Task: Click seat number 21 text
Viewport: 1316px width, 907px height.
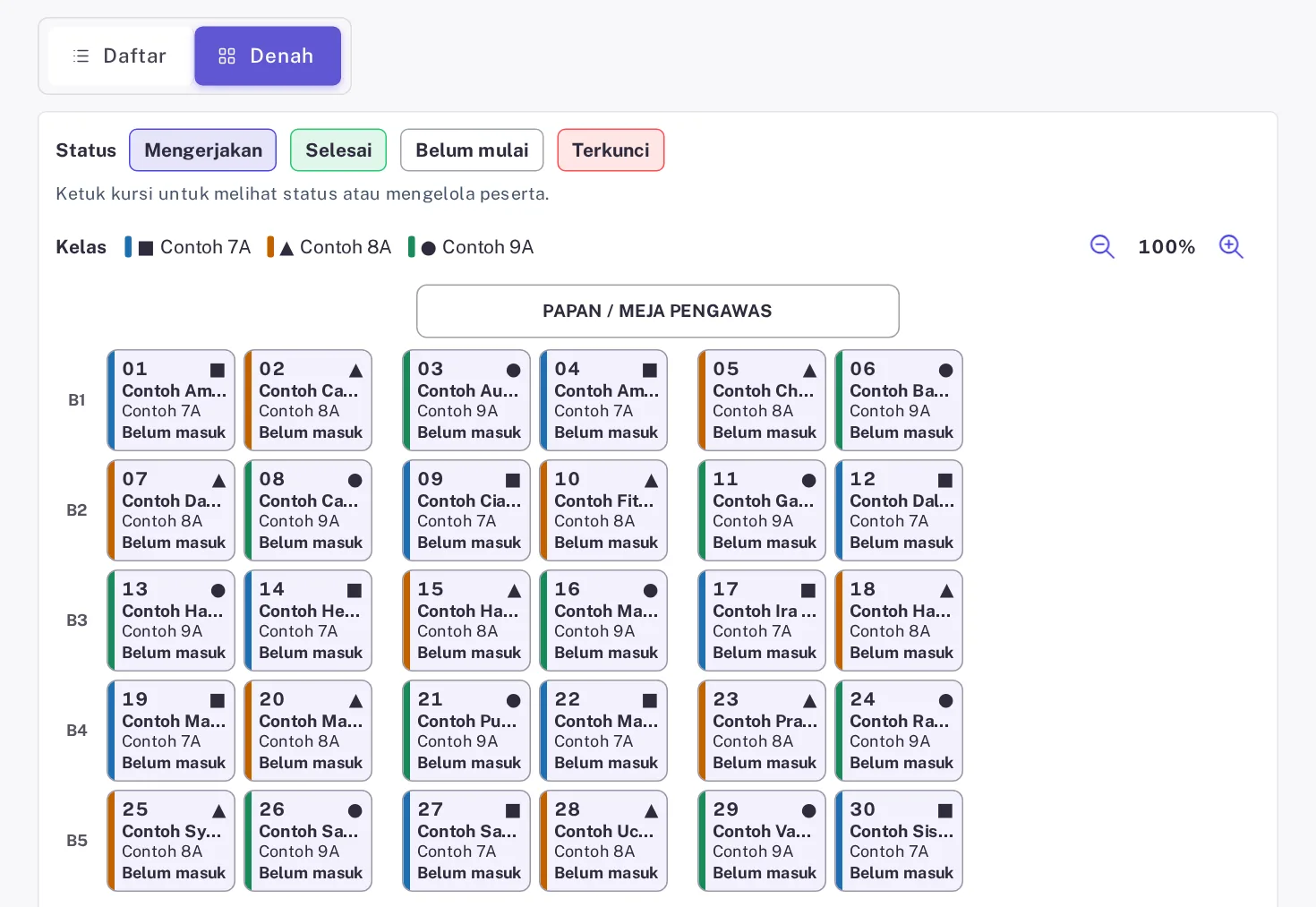Action: click(430, 699)
